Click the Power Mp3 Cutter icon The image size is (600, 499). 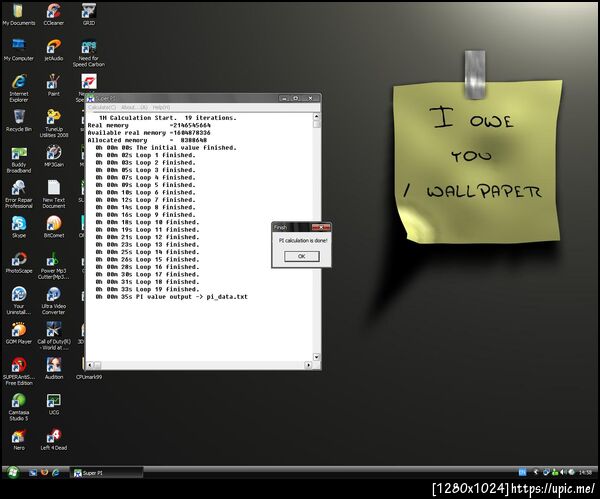click(54, 265)
